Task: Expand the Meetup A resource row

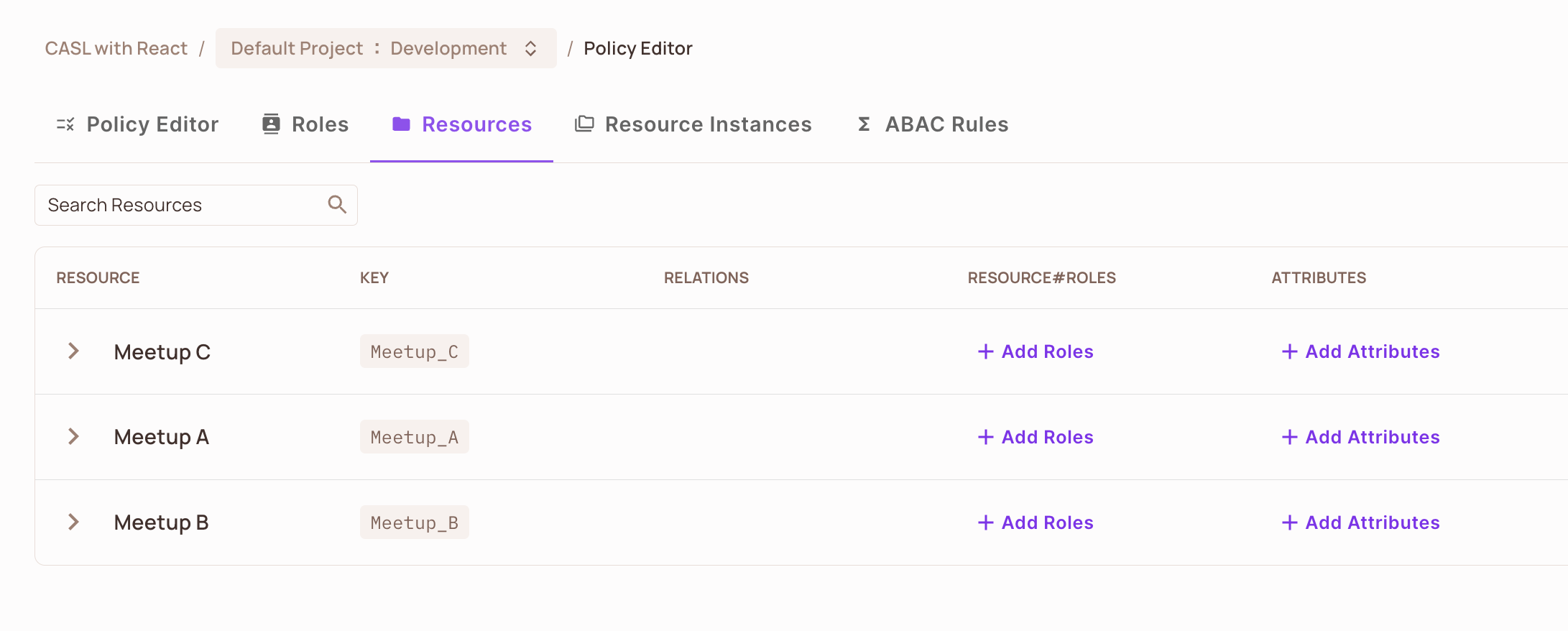Action: tap(73, 437)
